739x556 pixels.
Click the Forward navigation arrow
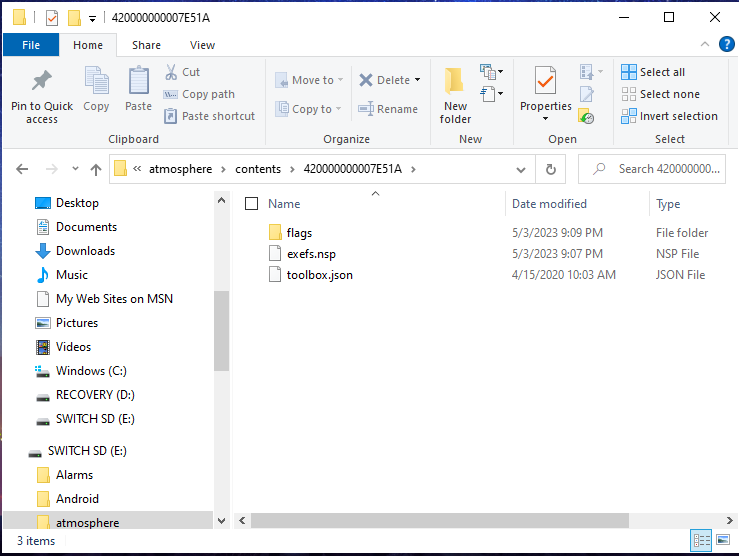tap(51, 169)
